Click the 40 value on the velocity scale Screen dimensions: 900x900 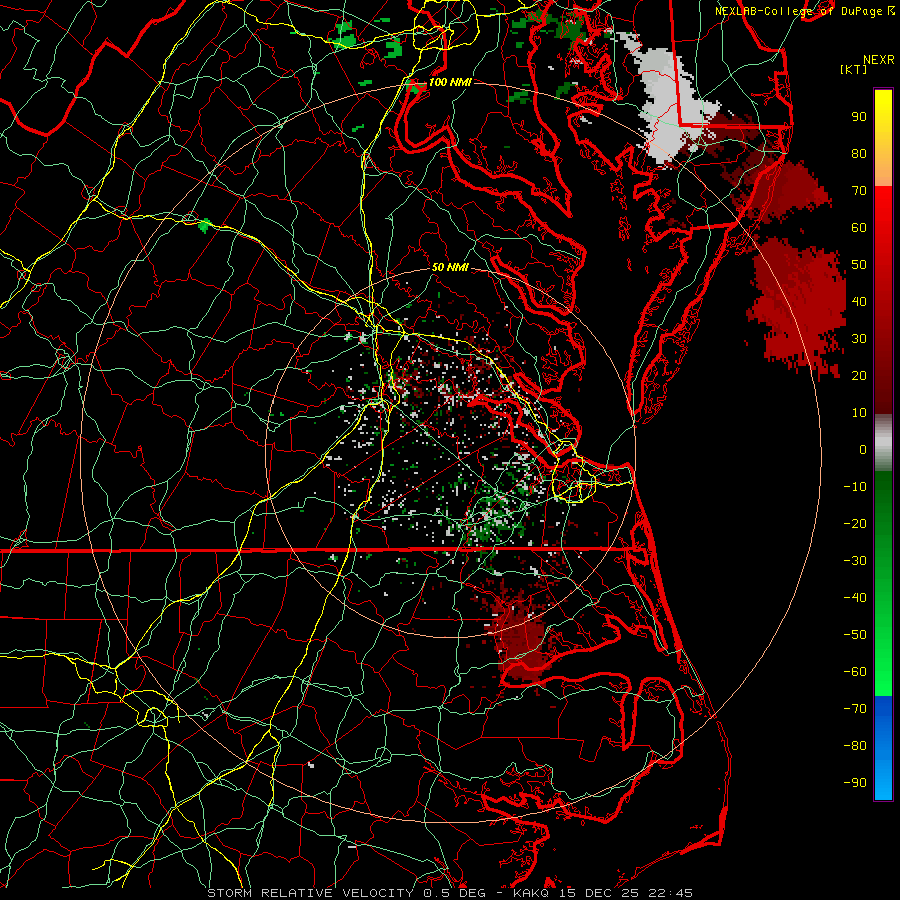[x=859, y=301]
